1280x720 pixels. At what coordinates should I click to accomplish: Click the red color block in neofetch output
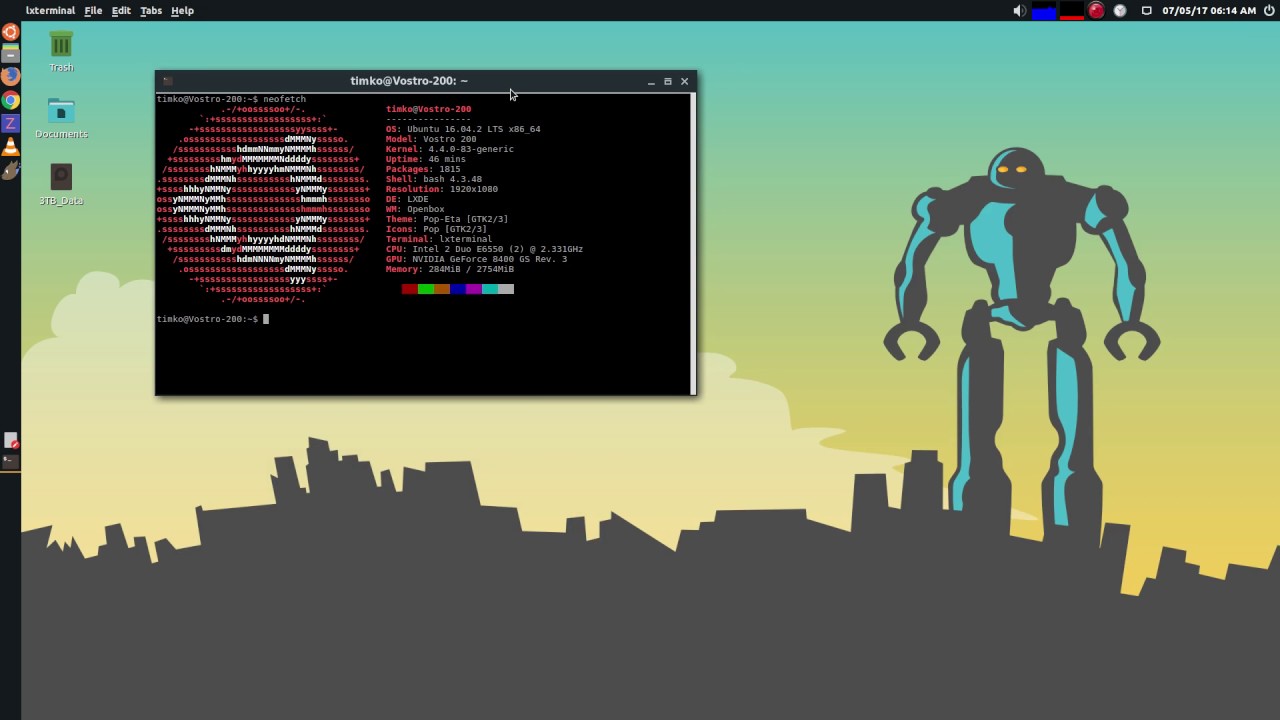click(409, 289)
